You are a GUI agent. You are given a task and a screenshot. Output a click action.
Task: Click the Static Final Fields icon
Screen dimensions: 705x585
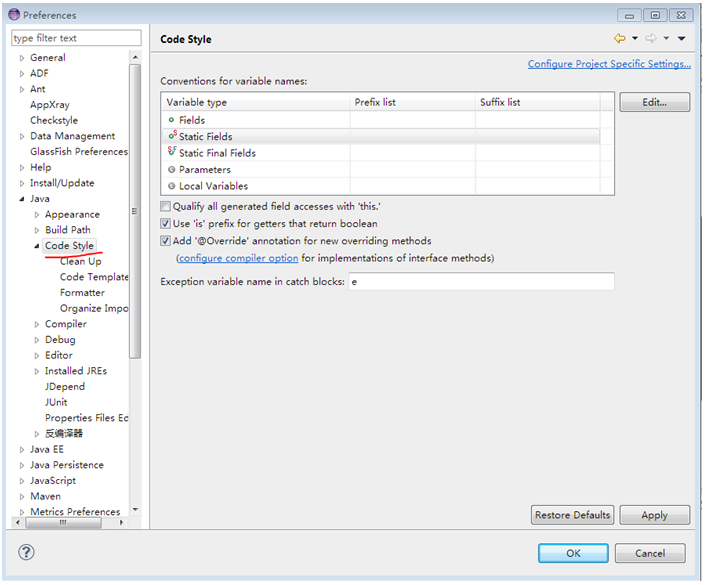[x=172, y=152]
